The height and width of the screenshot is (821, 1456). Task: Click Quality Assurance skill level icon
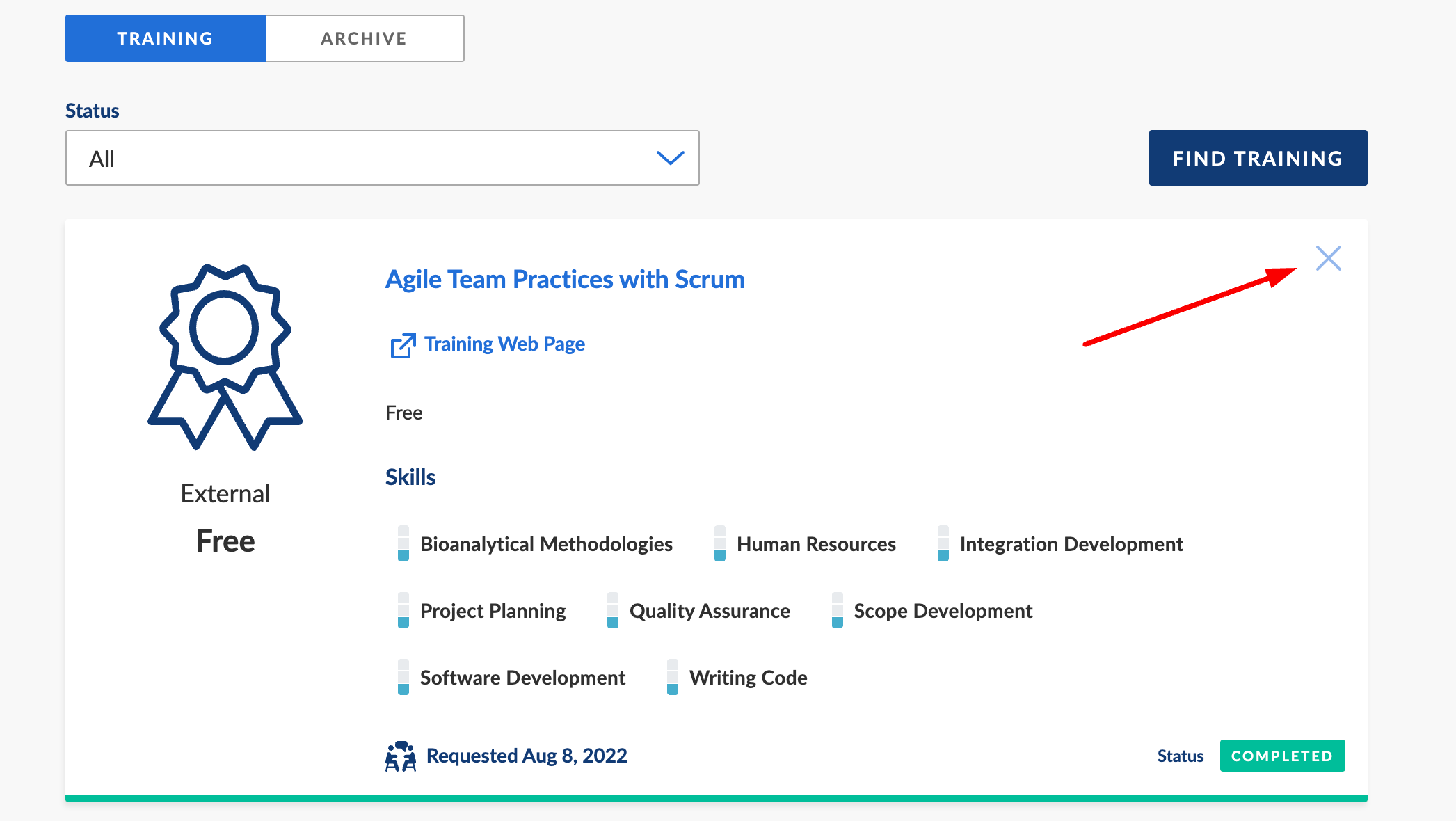tap(613, 611)
